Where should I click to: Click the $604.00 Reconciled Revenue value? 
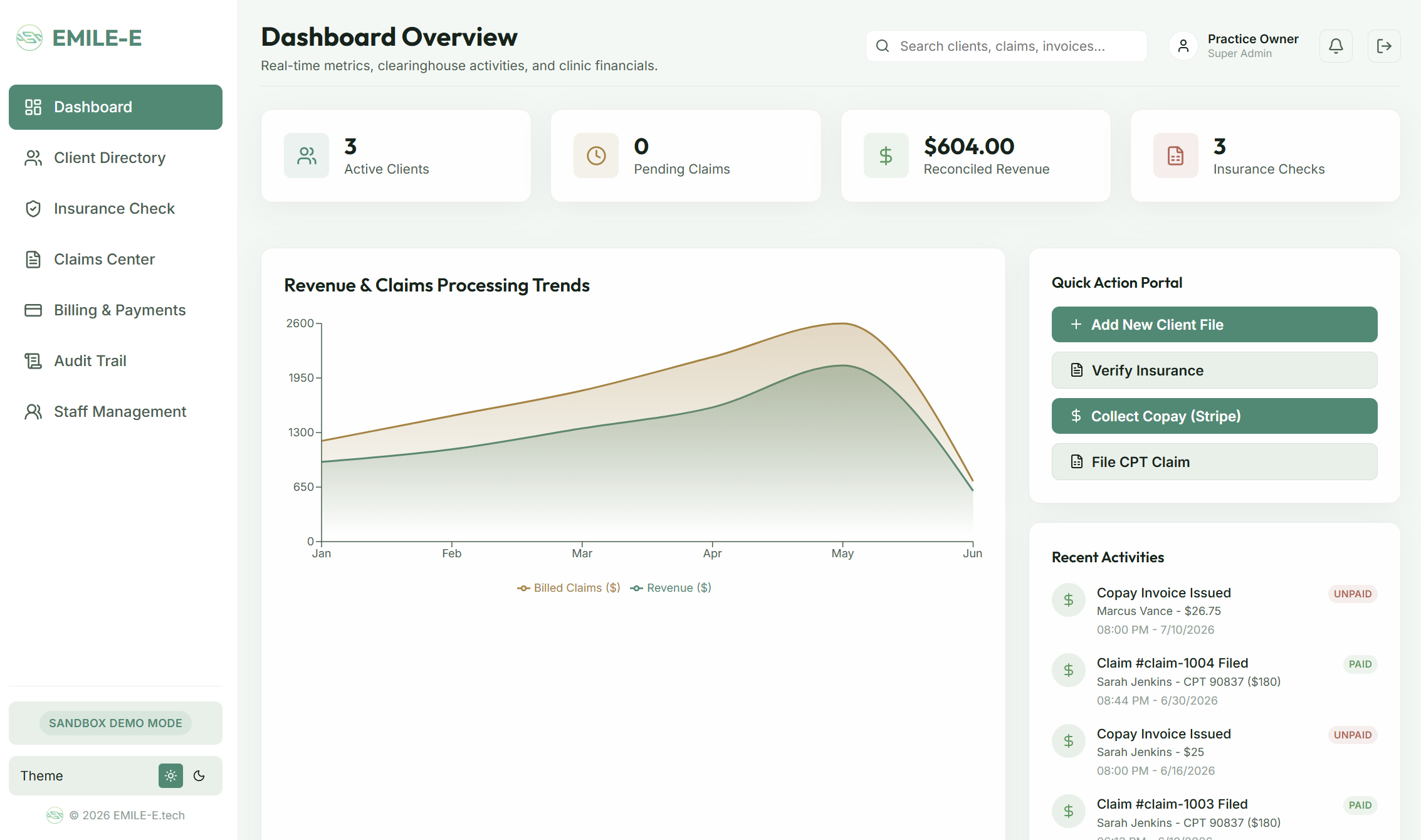tap(969, 146)
